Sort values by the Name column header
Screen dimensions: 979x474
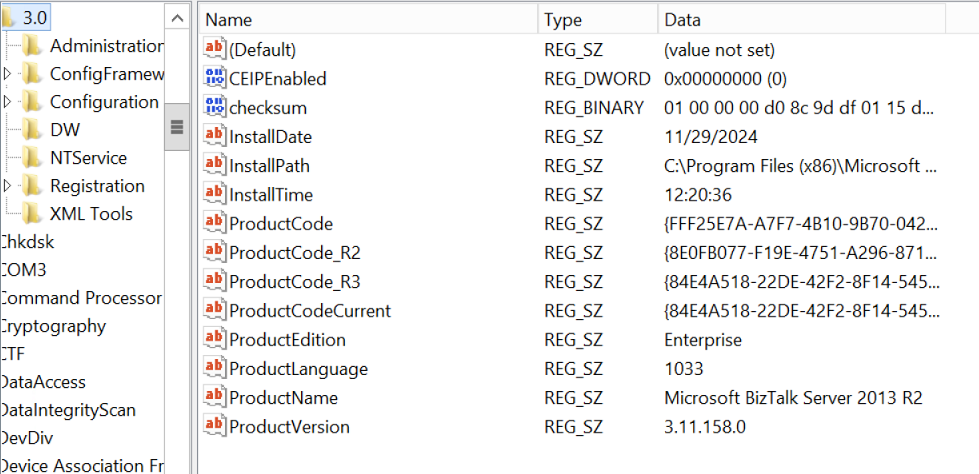click(368, 20)
